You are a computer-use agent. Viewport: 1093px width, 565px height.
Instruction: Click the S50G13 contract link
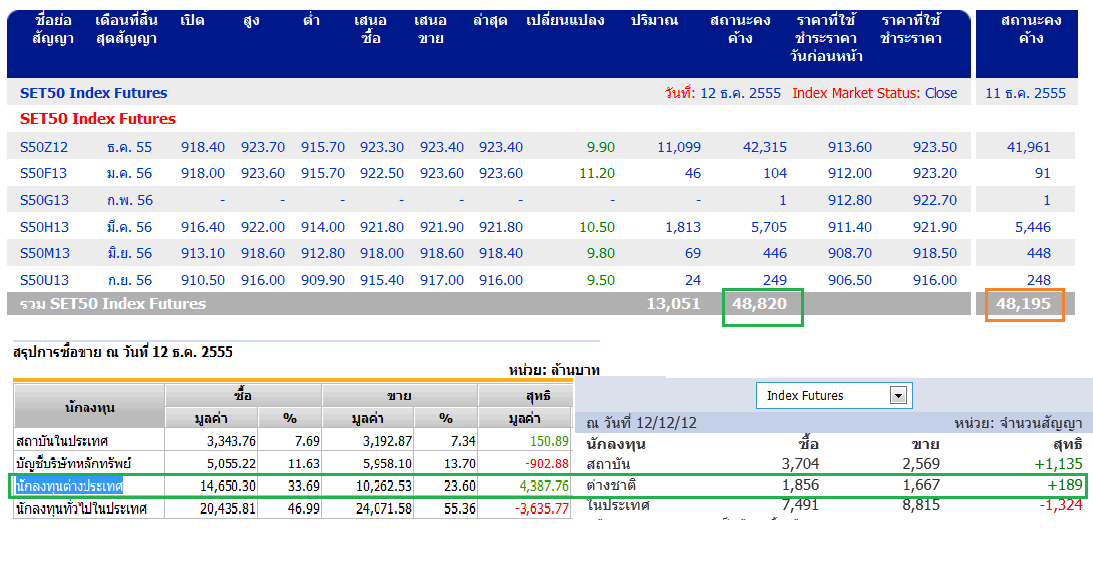44,201
